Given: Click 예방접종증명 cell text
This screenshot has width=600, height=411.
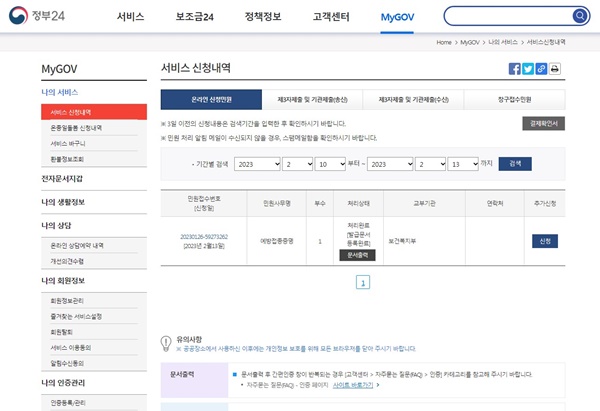Looking at the screenshot, I should (x=277, y=241).
